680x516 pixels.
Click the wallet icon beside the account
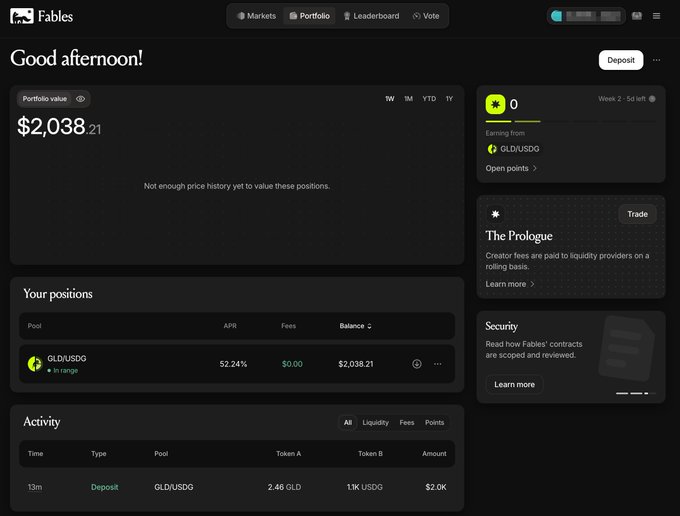[637, 16]
